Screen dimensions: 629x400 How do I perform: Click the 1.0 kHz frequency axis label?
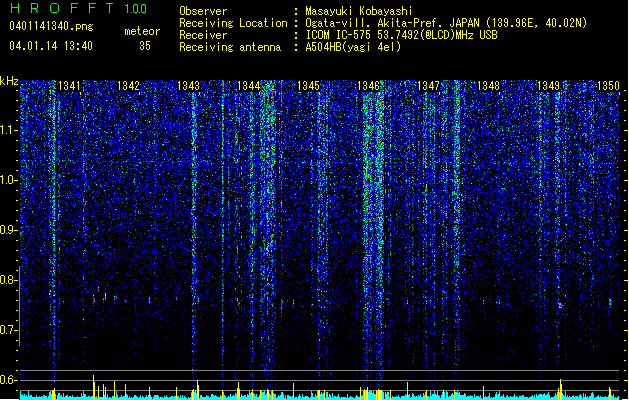[8, 181]
